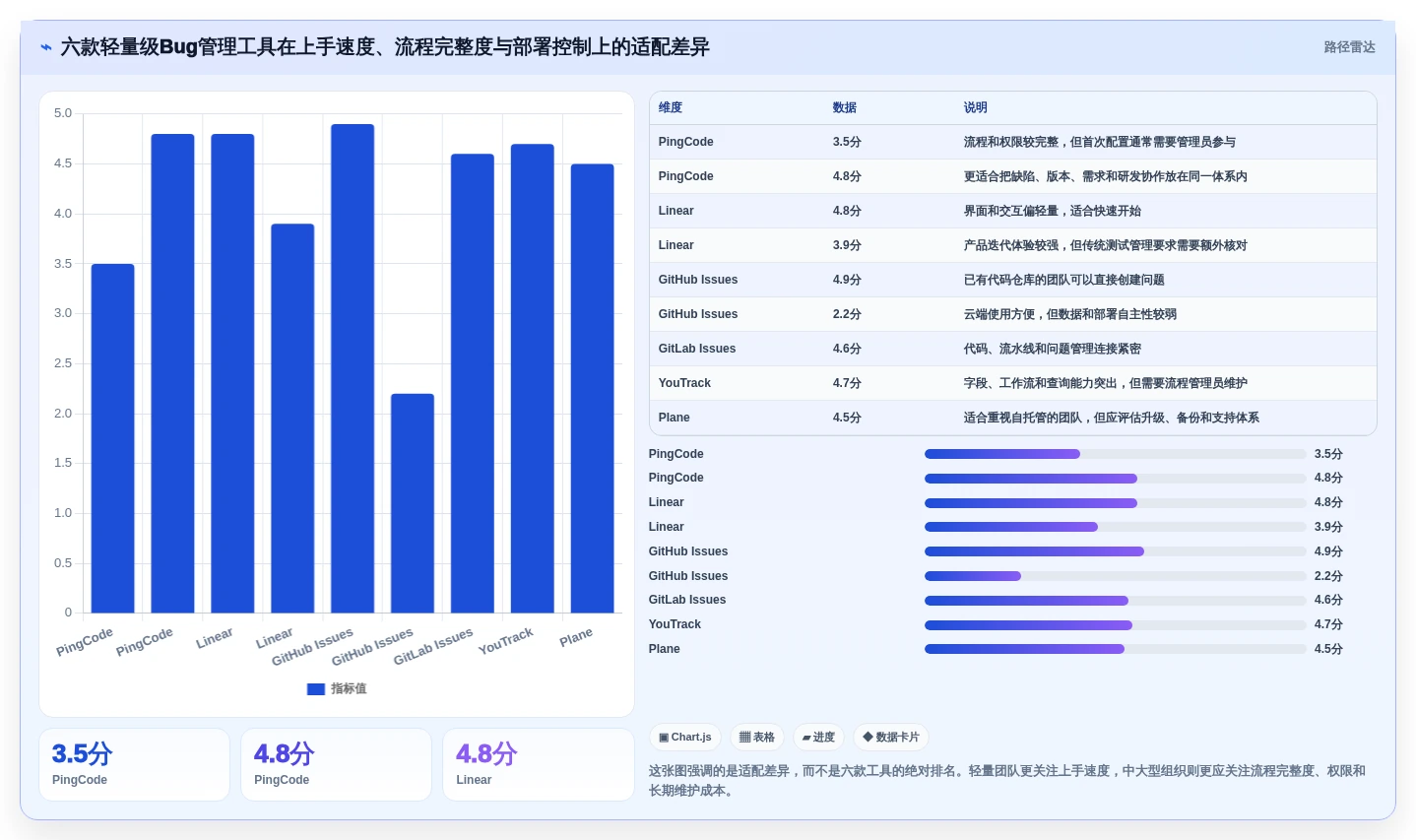Select the tallest bar, GitHub Issues 4.9
Viewport: 1416px width, 840px height.
353,368
